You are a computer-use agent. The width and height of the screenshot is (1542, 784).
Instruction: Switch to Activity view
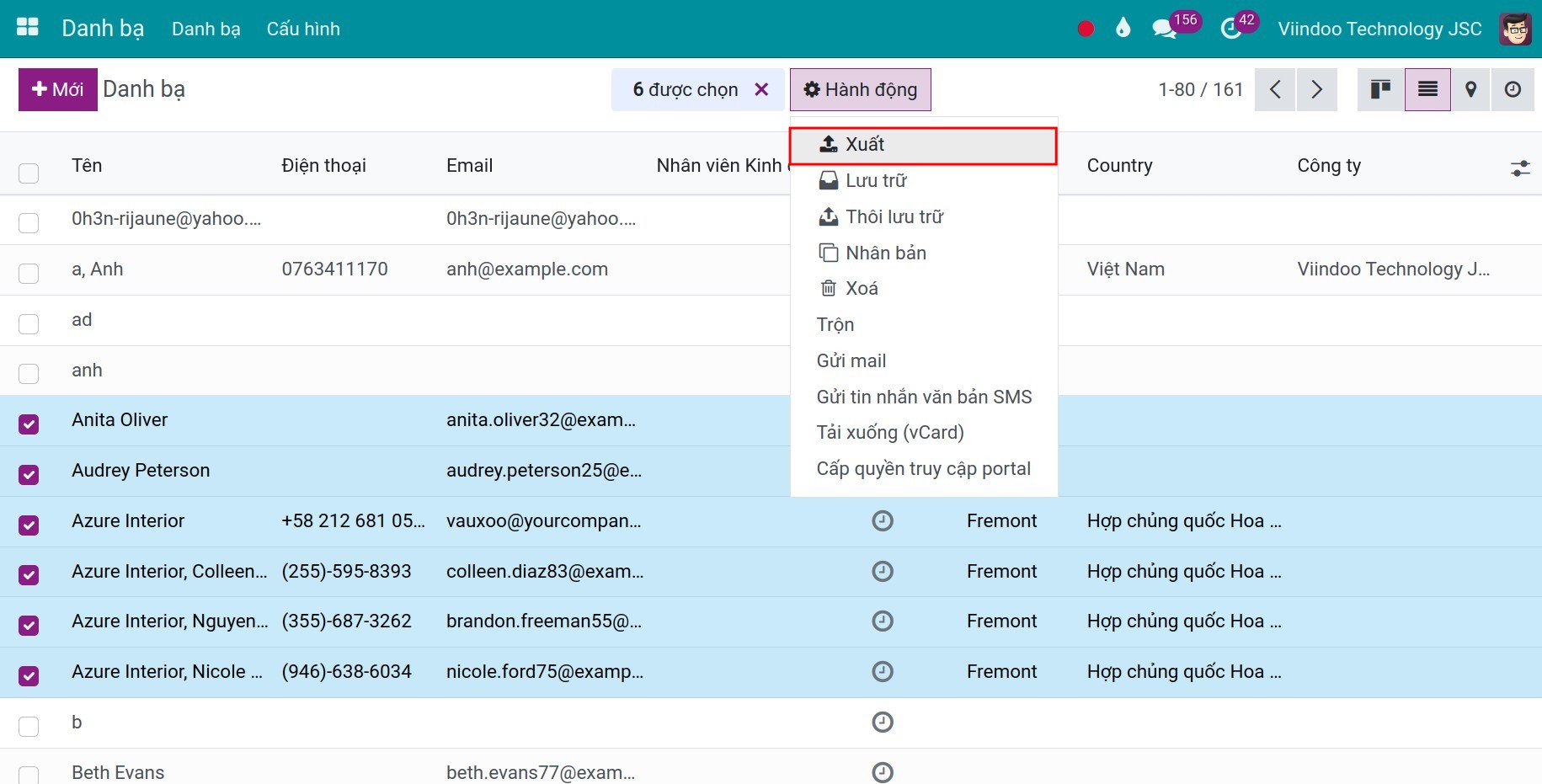click(1513, 89)
